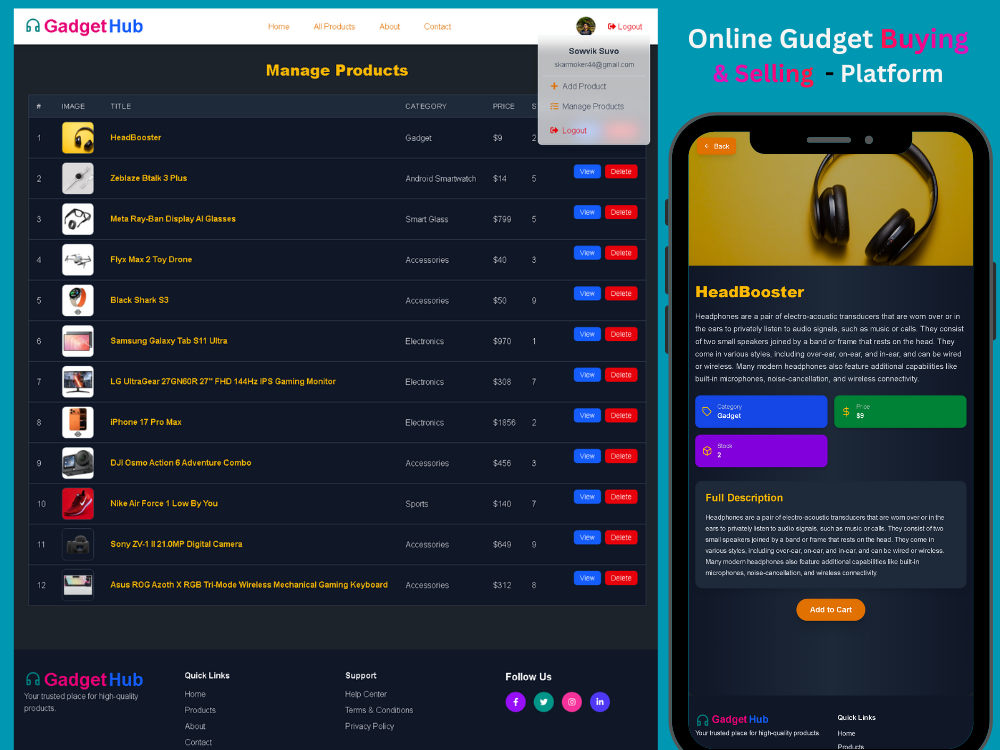Open the HeadBooster product thumbnail

[78, 138]
